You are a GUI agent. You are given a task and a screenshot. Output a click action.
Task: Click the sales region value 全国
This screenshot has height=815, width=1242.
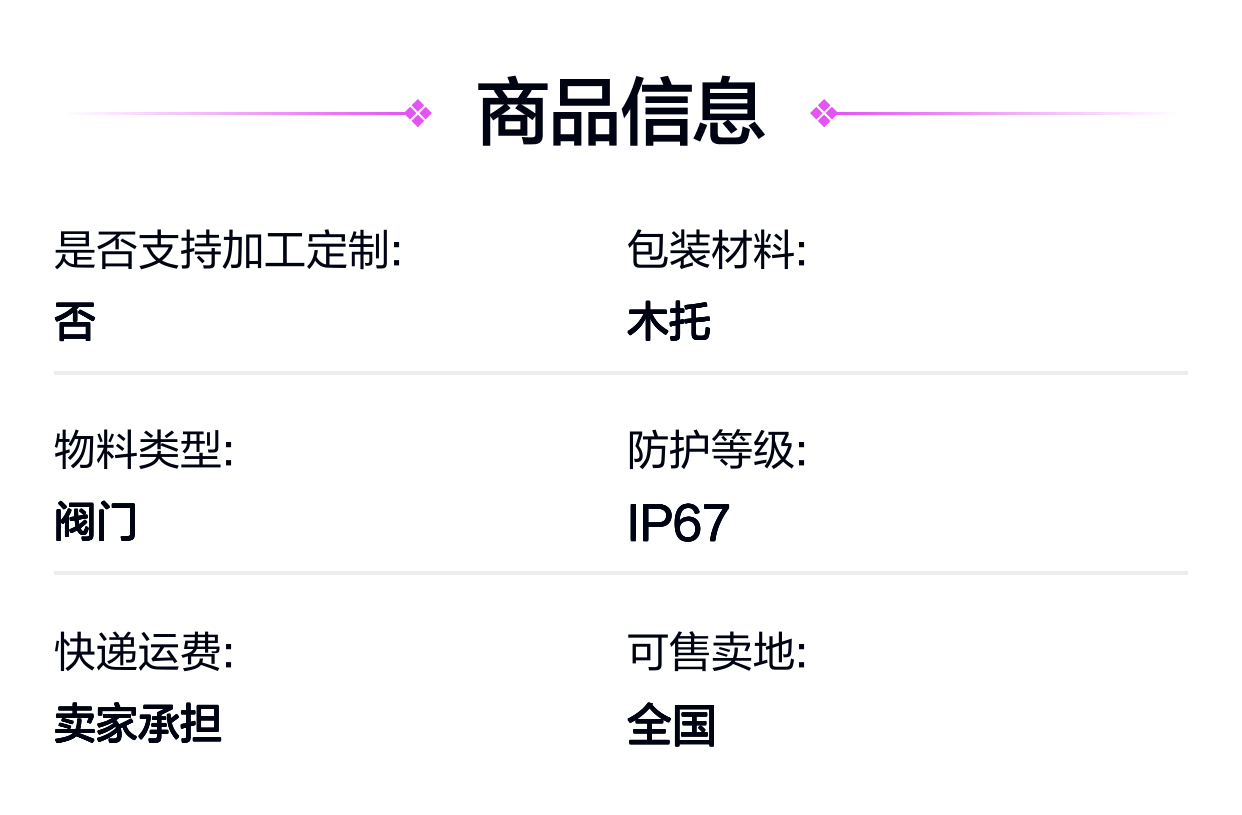click(x=671, y=726)
